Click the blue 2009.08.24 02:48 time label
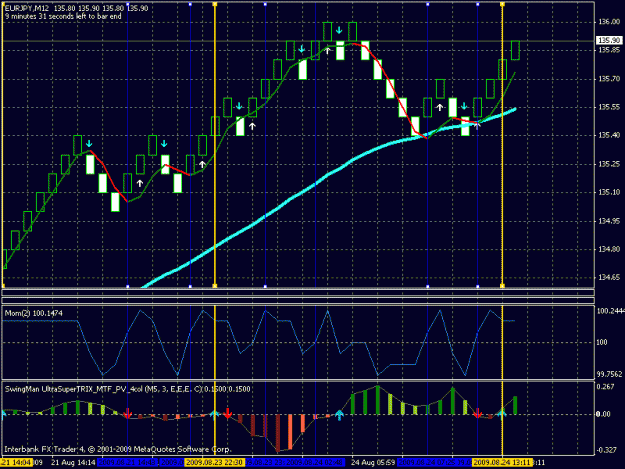The width and height of the screenshot is (625, 469). coord(315,463)
